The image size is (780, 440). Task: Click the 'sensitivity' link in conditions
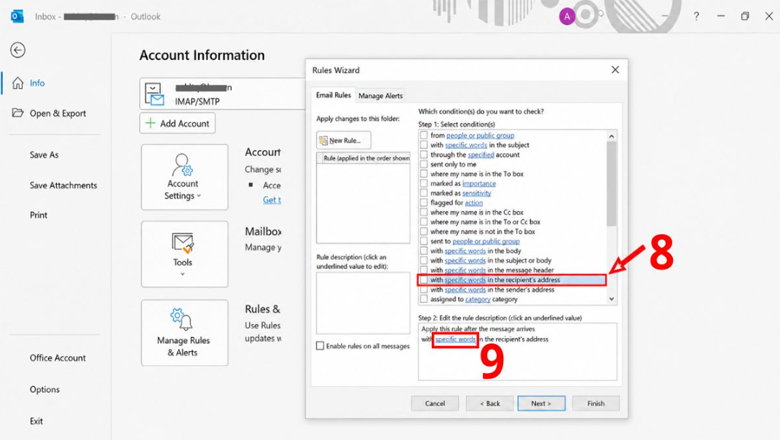point(477,193)
